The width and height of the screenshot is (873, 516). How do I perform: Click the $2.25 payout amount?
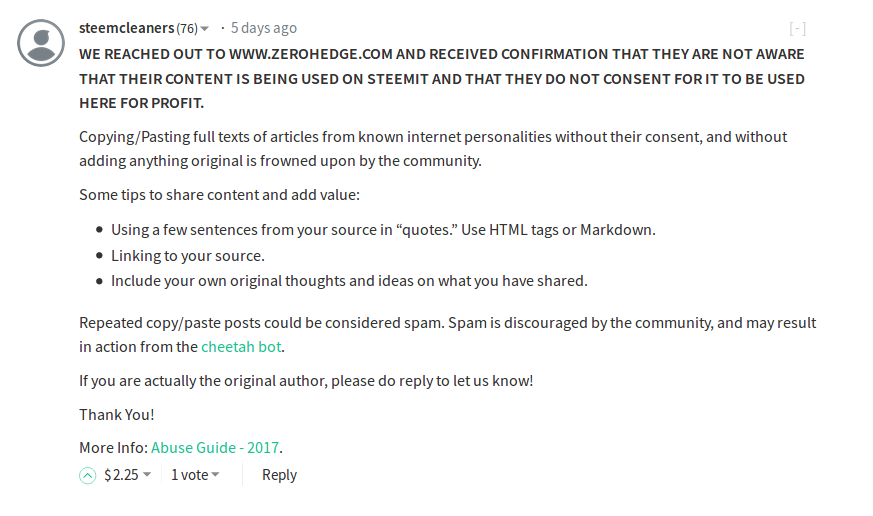pyautogui.click(x=121, y=475)
